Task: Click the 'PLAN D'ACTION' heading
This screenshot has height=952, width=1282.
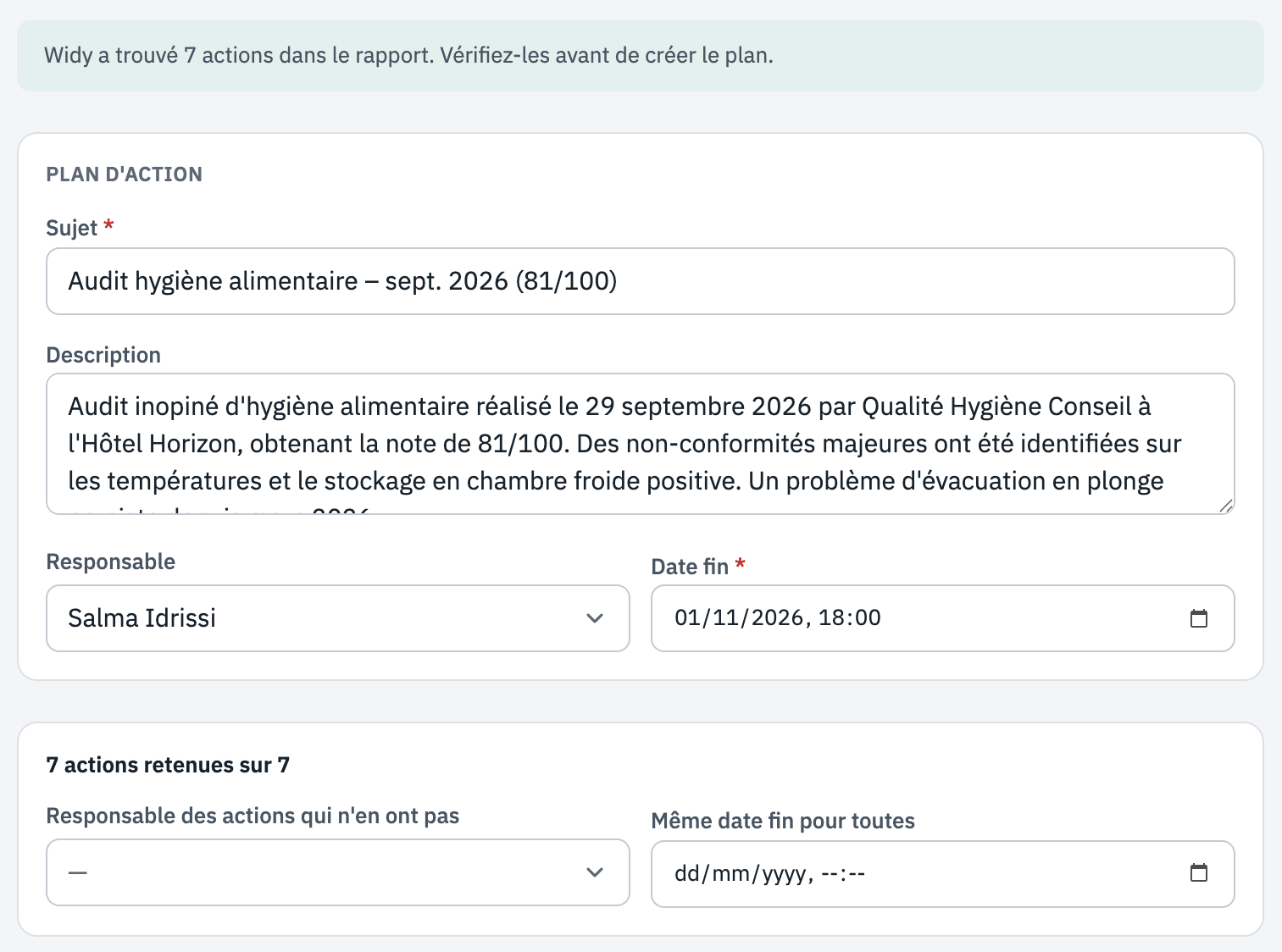Action: point(125,174)
